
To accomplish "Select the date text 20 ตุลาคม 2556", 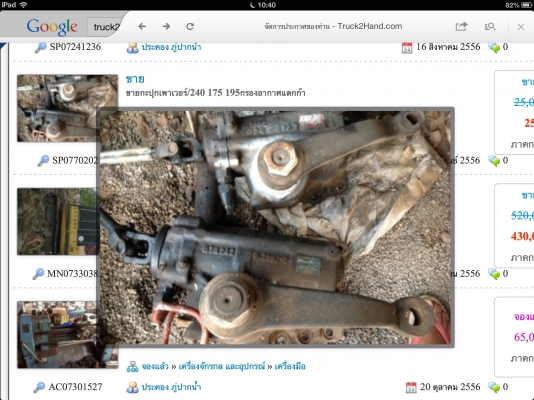I will pyautogui.click(x=450, y=387).
